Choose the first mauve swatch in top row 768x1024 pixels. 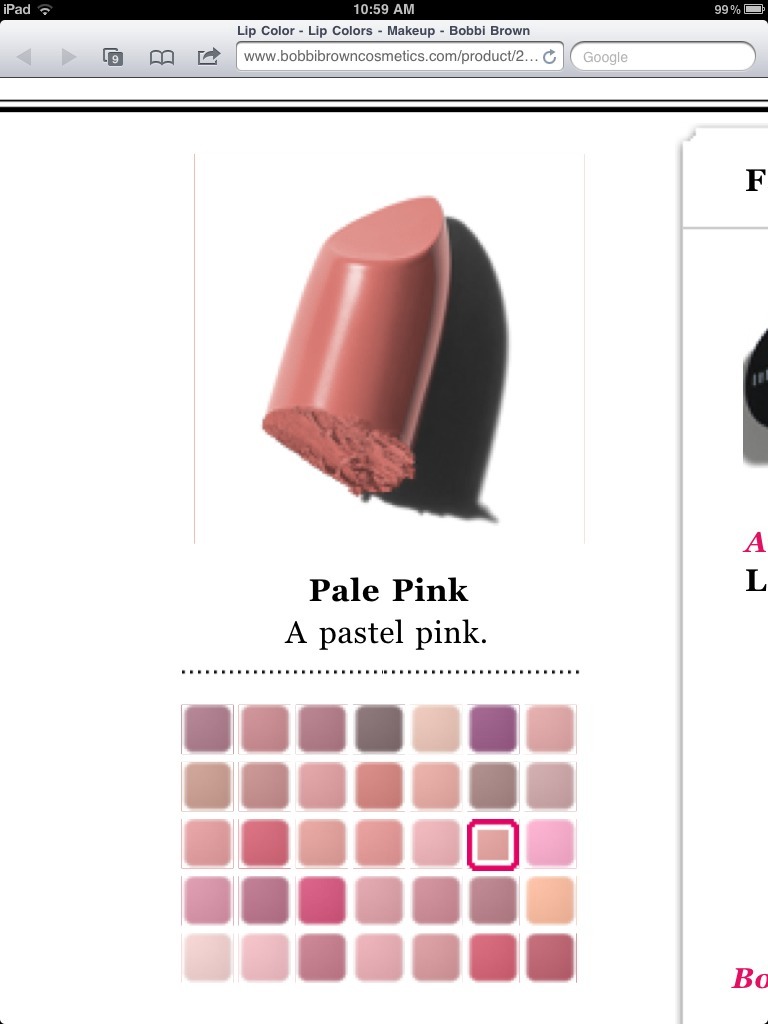(x=207, y=729)
